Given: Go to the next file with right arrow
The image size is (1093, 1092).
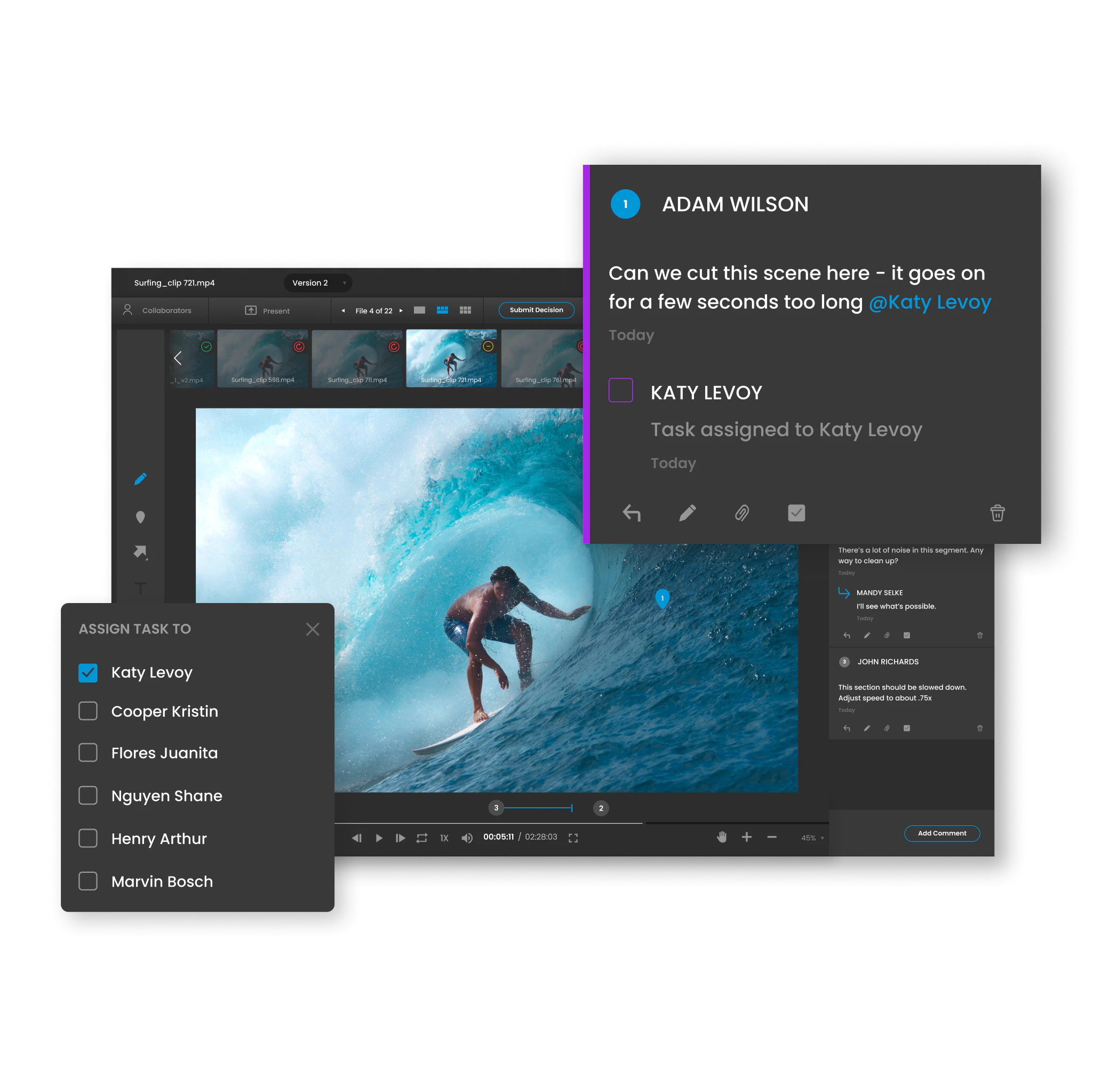Looking at the screenshot, I should tap(401, 310).
